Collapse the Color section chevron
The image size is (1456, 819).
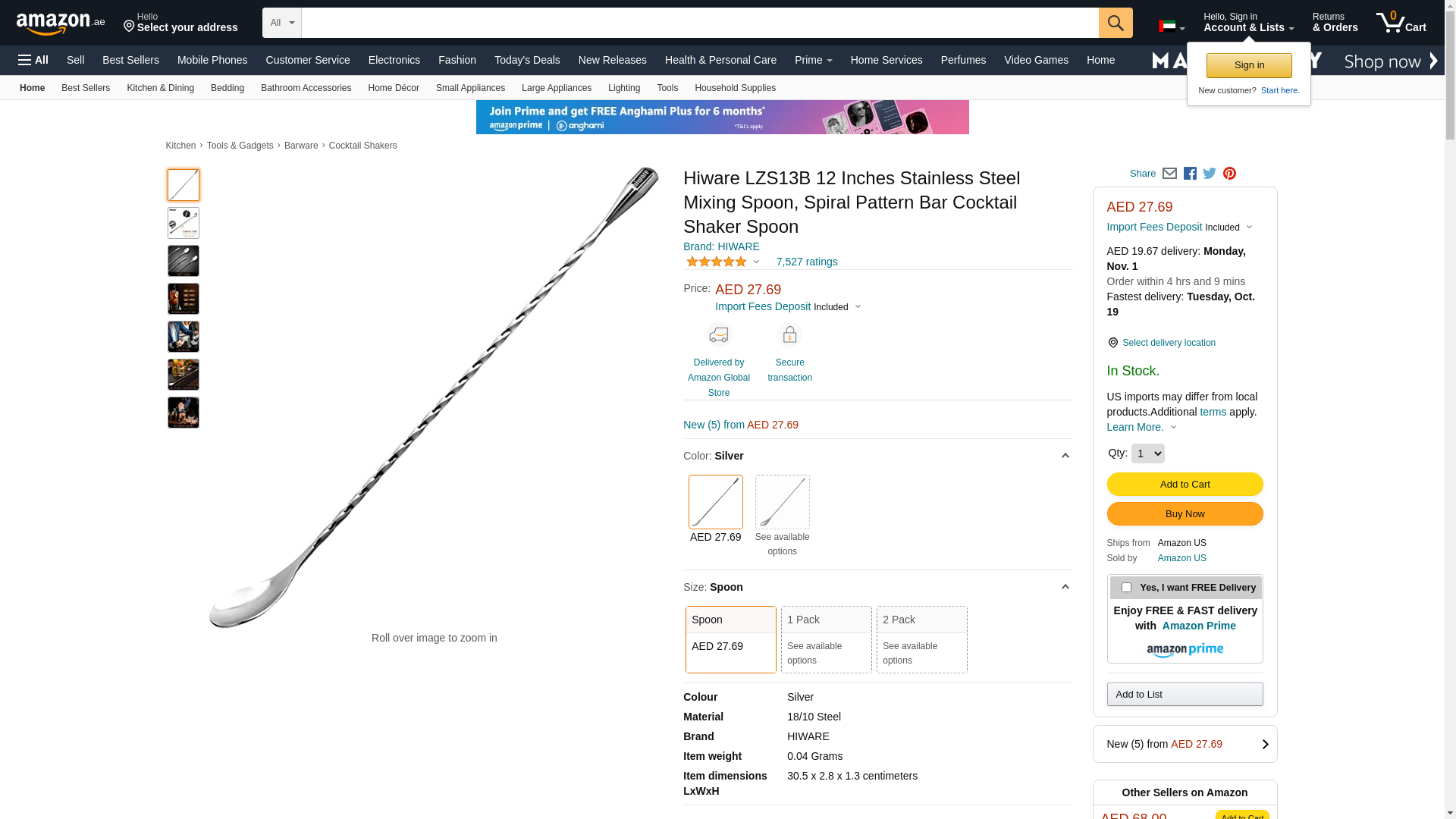[x=1065, y=456]
